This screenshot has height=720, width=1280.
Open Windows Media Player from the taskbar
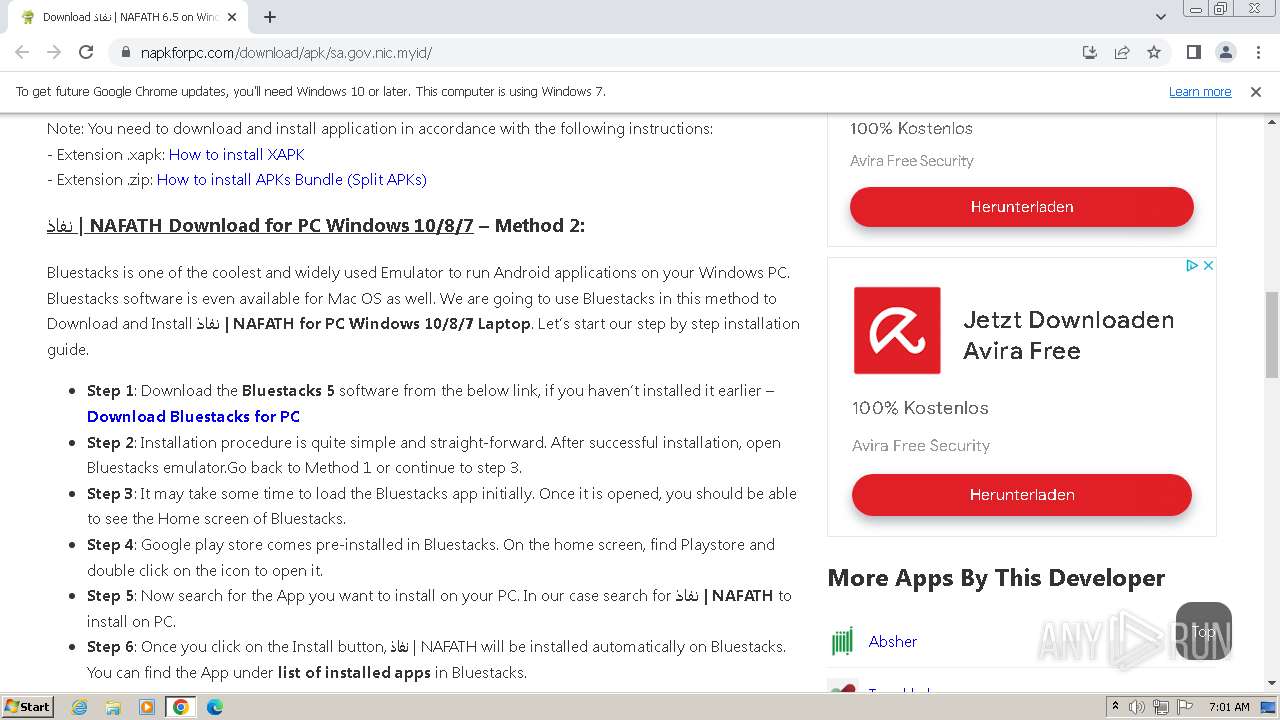coord(147,707)
